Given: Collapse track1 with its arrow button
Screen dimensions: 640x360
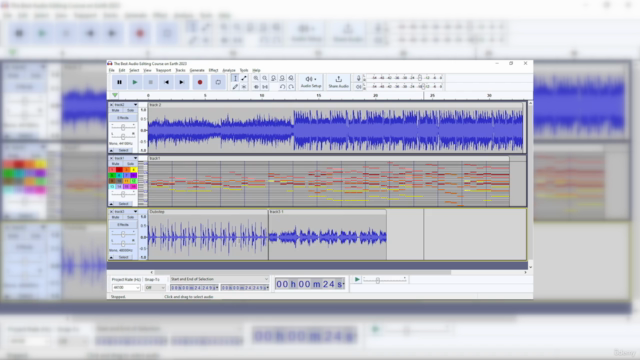Looking at the screenshot, I should click(x=111, y=203).
